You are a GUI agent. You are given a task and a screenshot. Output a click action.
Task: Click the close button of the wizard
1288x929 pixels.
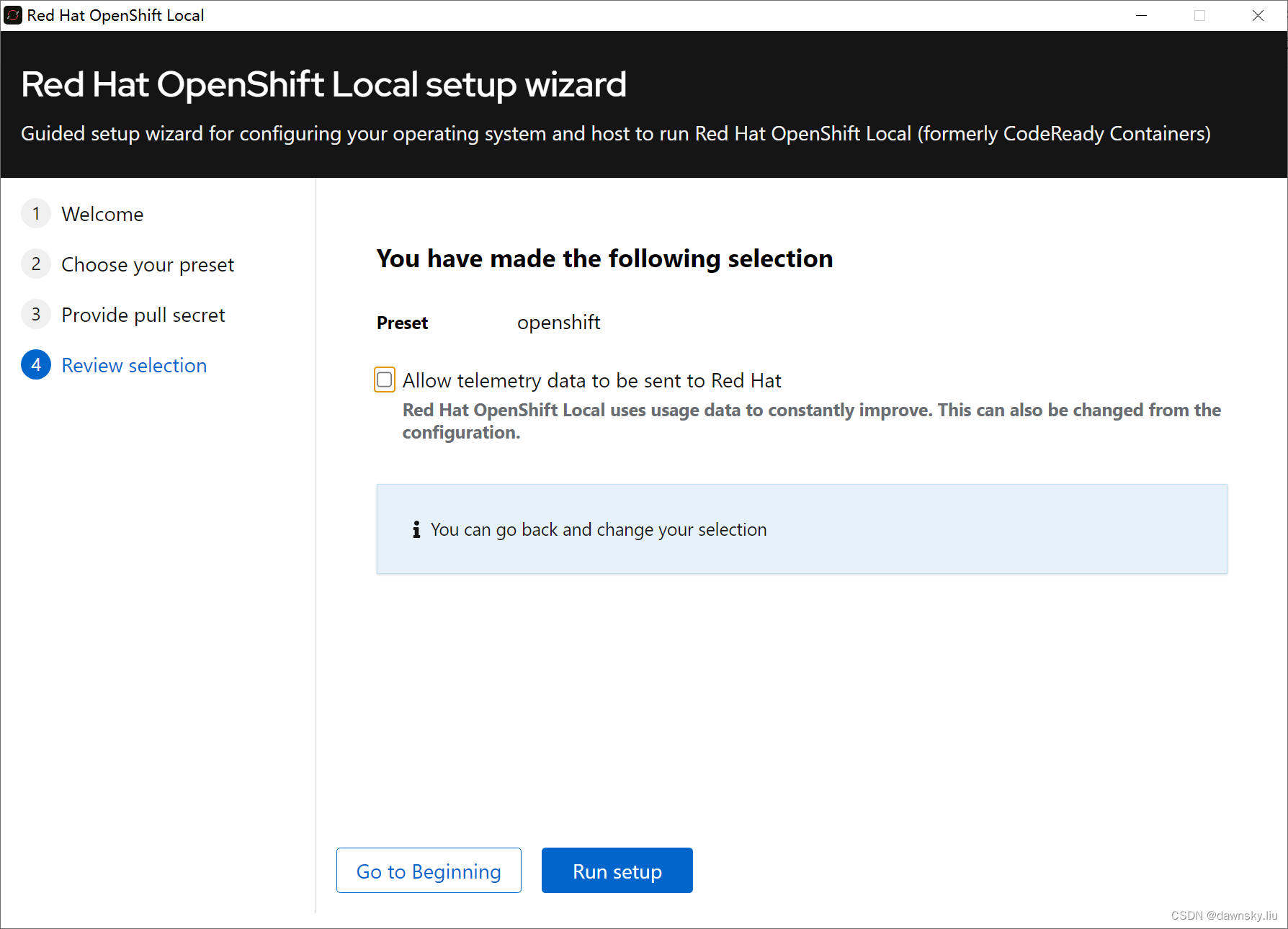1258,15
